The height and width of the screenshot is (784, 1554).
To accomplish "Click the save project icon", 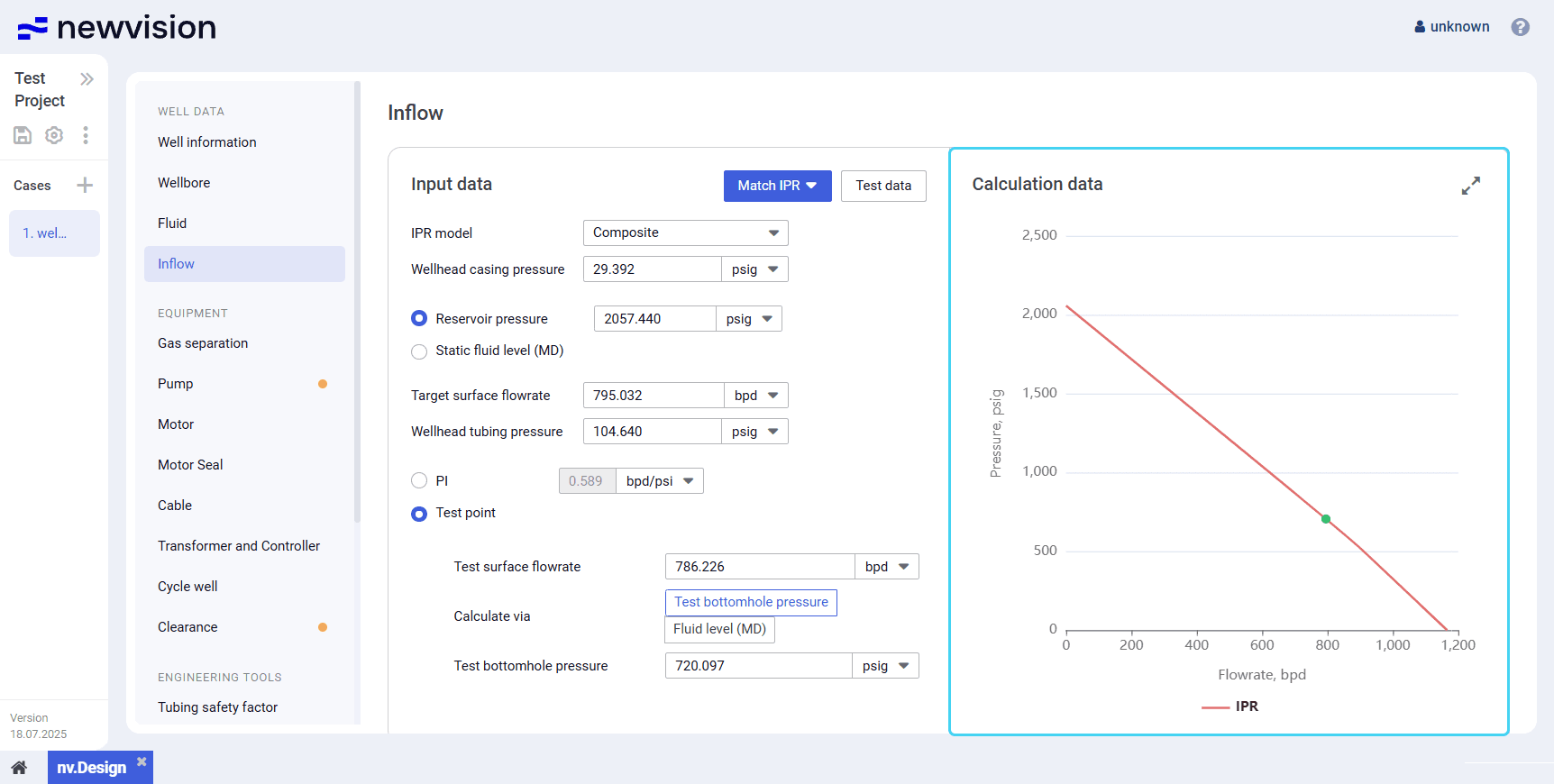I will tap(23, 135).
